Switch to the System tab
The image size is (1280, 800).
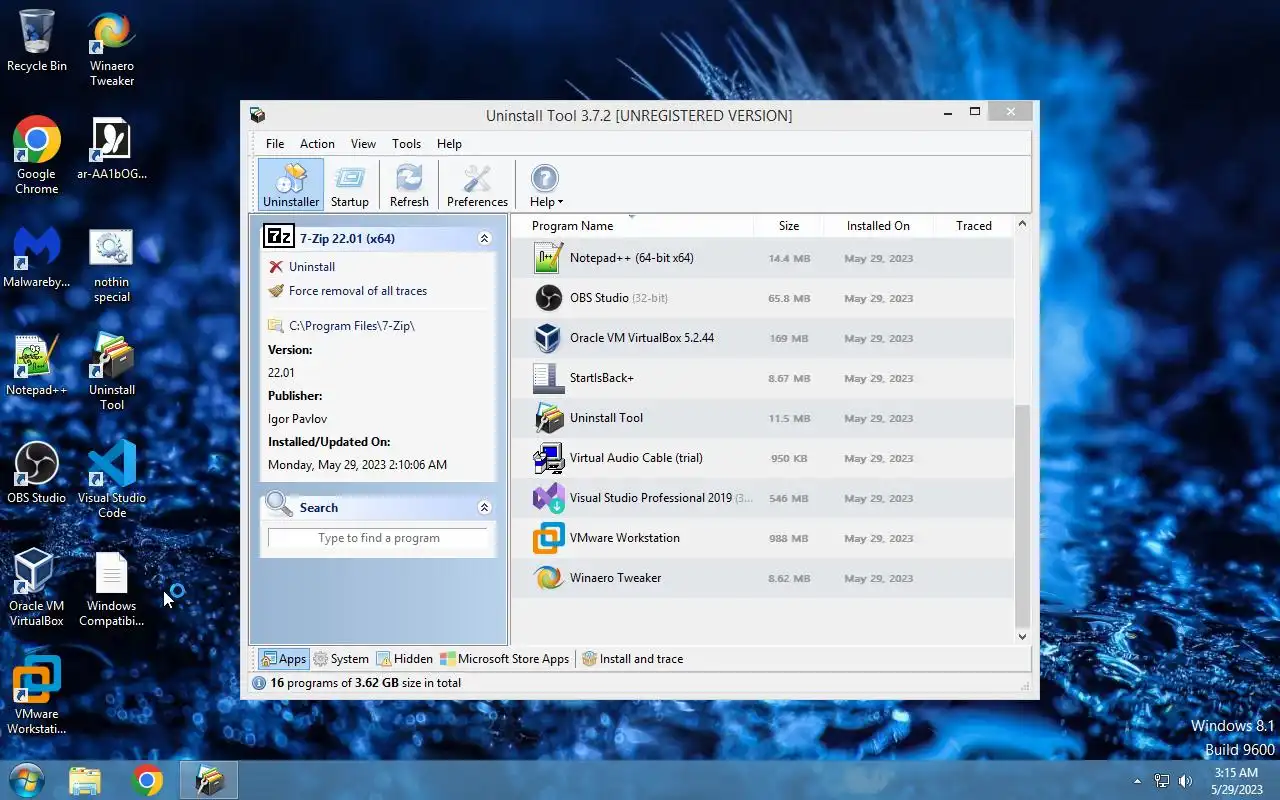pos(340,659)
